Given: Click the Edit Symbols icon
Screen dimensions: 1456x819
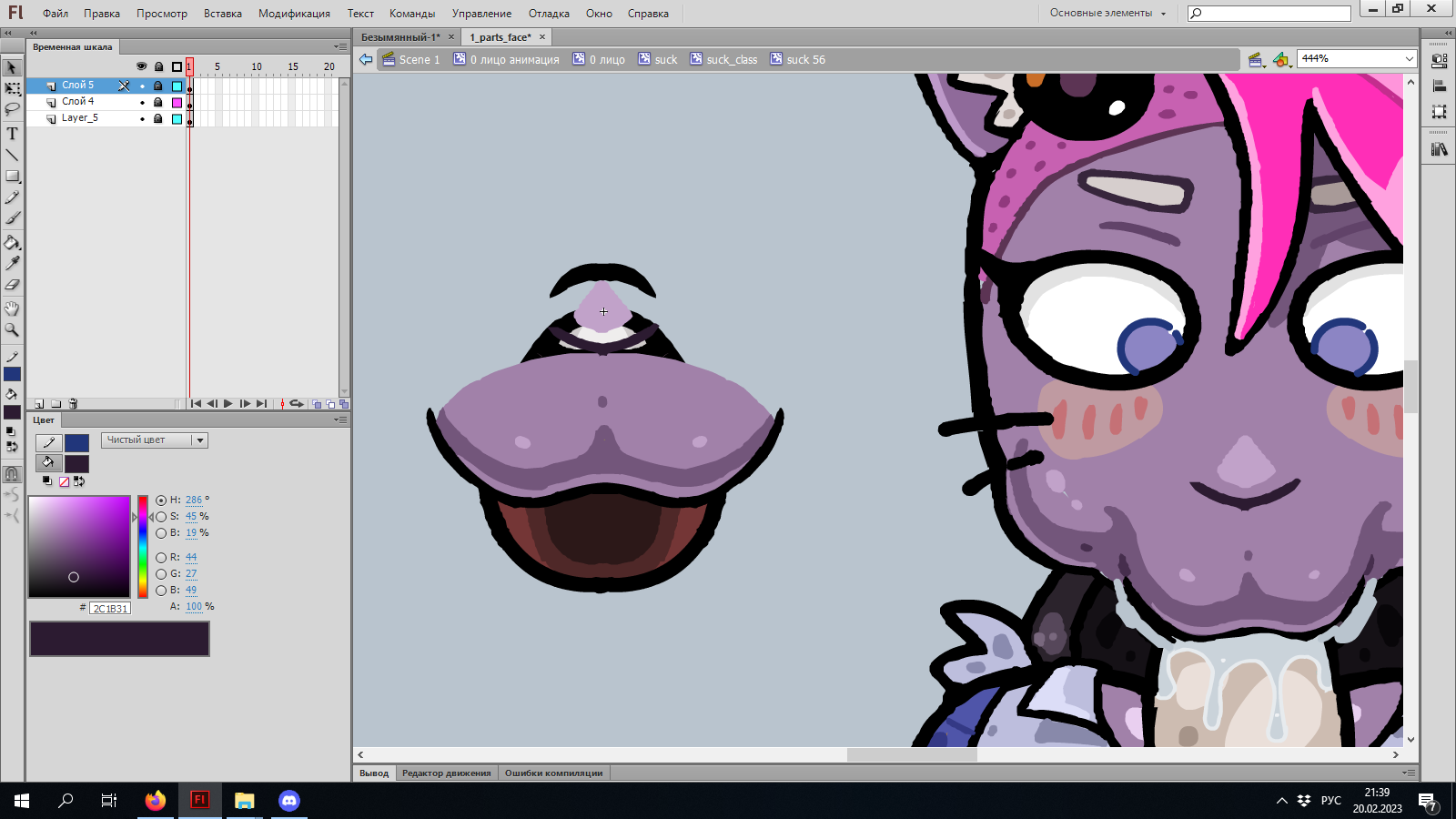Looking at the screenshot, I should [1281, 60].
